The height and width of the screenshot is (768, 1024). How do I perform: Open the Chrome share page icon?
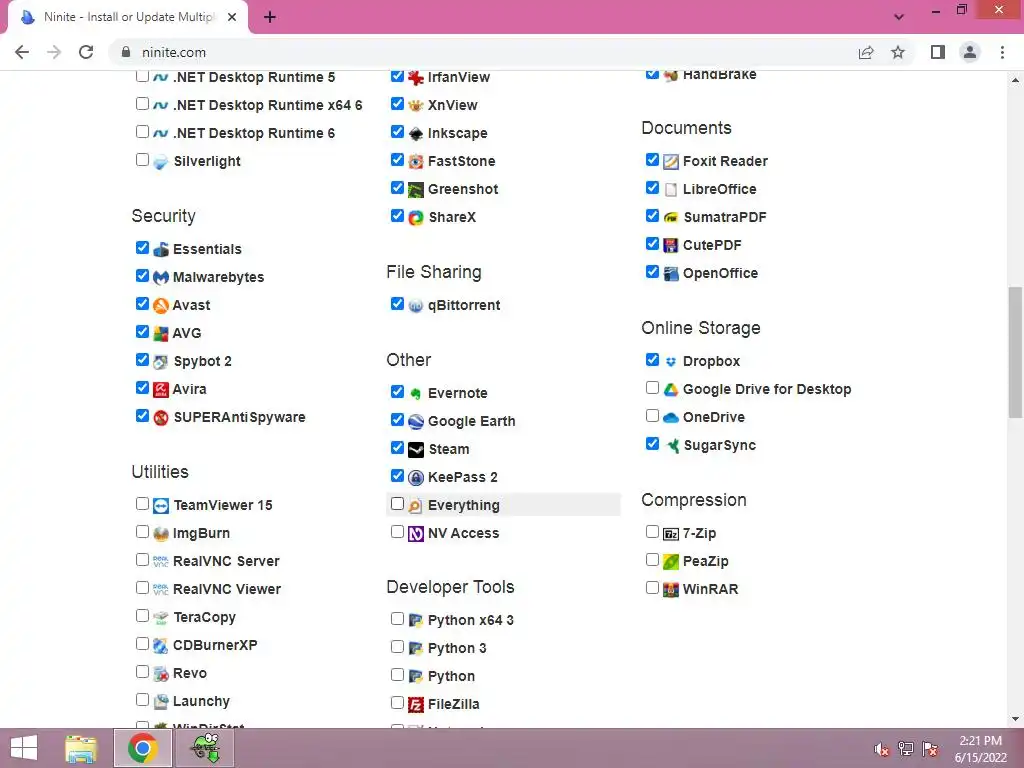pos(866,52)
